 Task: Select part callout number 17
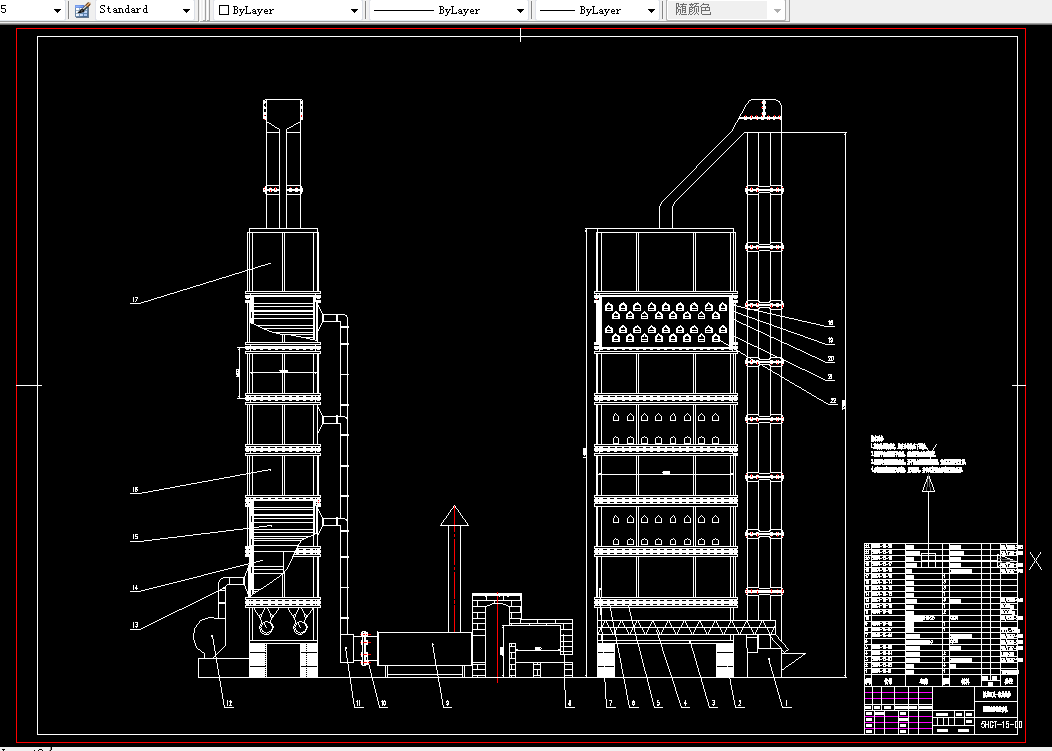click(x=134, y=300)
